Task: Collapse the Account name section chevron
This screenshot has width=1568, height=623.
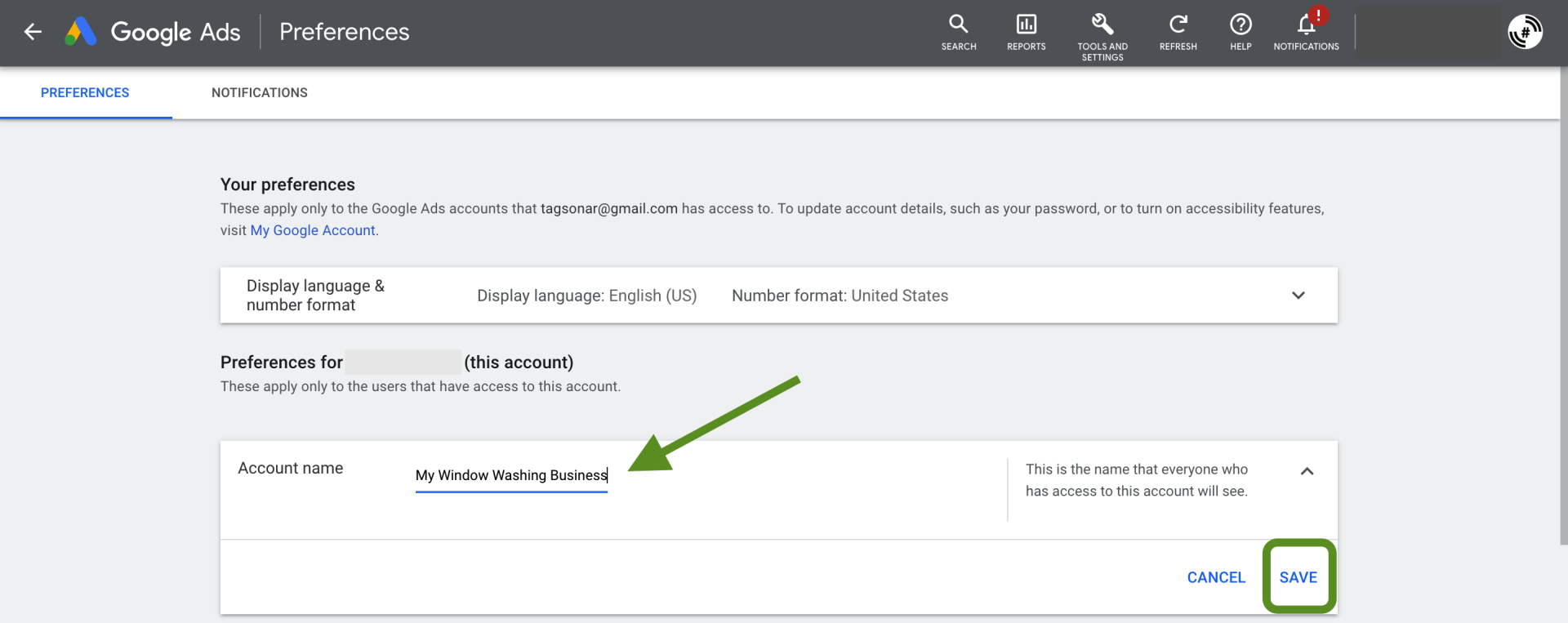Action: pyautogui.click(x=1307, y=471)
